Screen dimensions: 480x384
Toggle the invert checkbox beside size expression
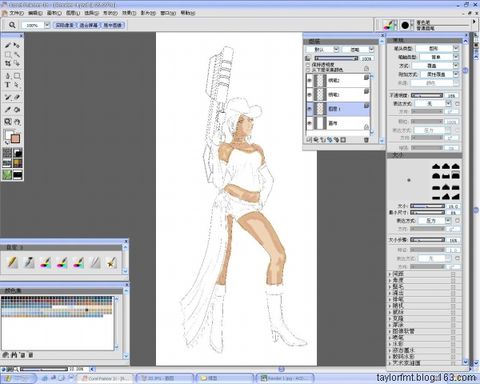(457, 220)
